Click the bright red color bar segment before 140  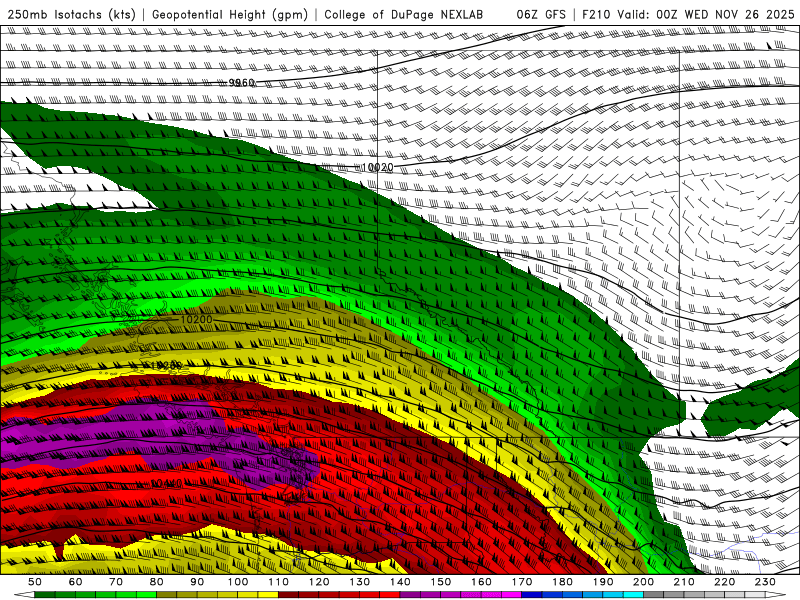coord(390,595)
